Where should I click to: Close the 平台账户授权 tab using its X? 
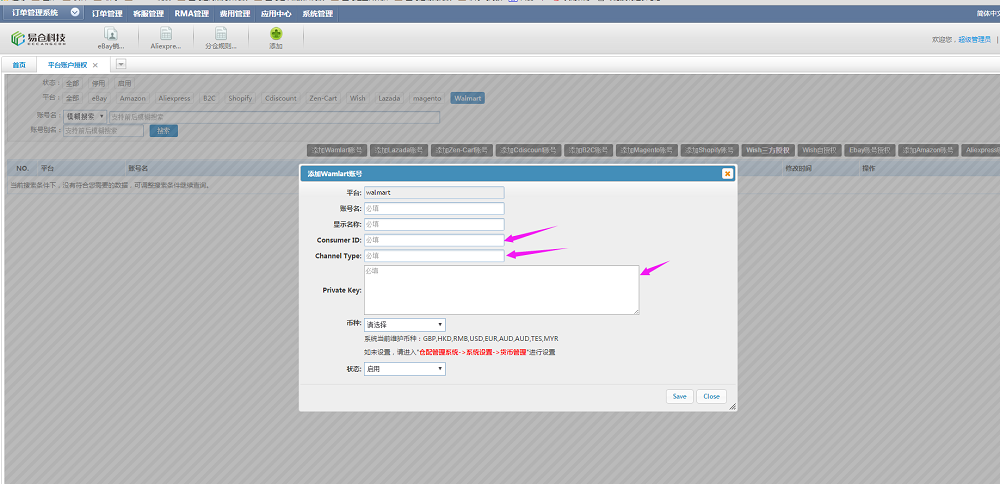pos(95,65)
